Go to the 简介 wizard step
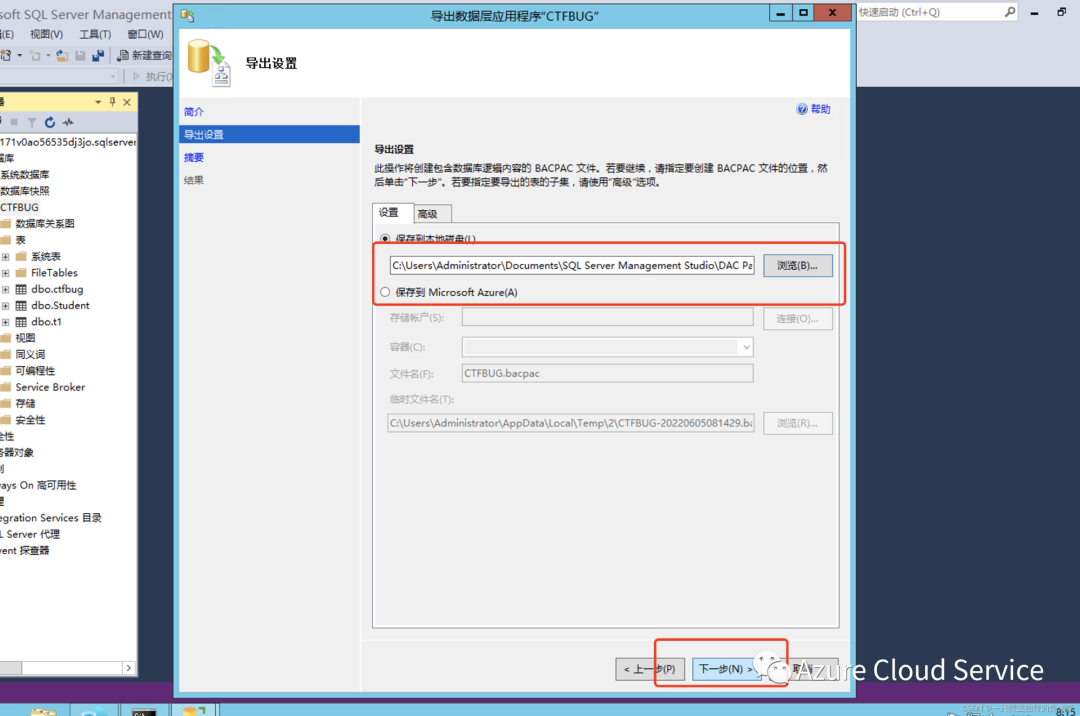 pos(194,112)
